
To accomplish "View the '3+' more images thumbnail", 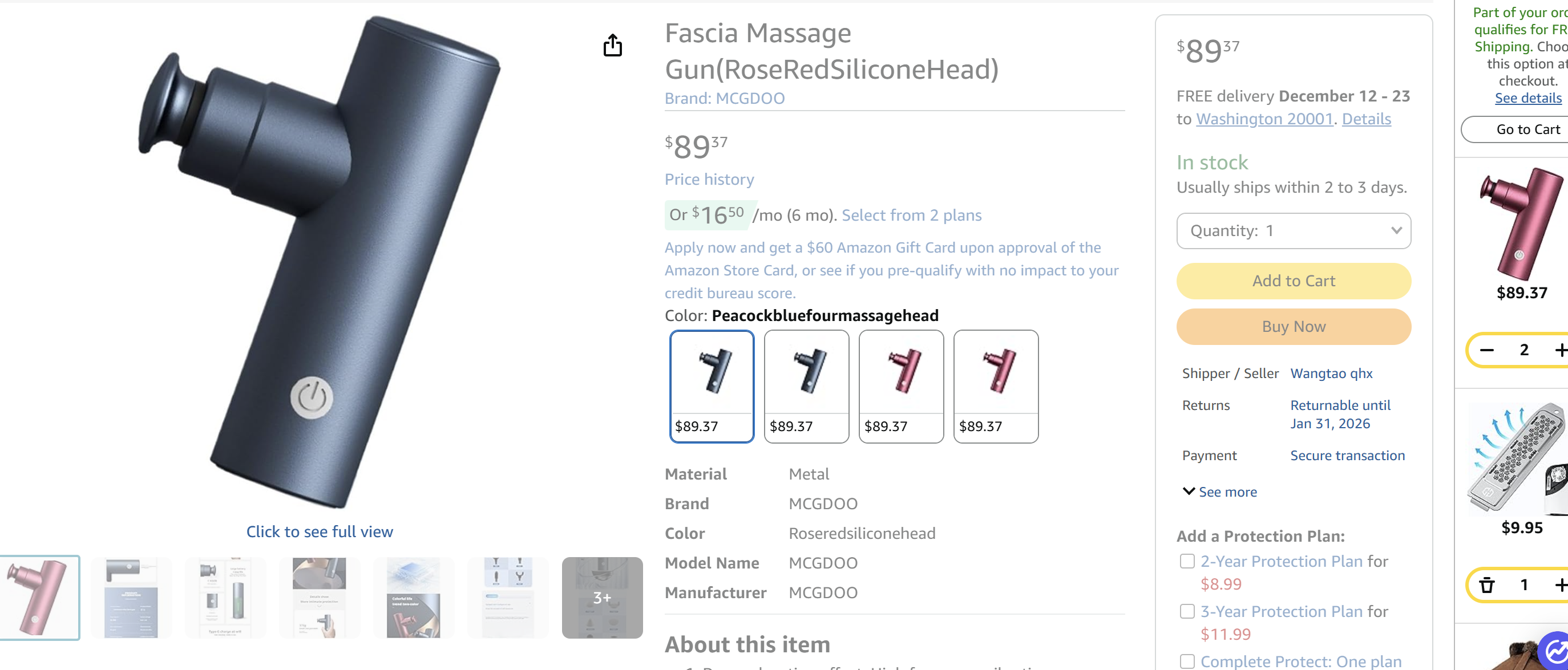I will (x=601, y=597).
